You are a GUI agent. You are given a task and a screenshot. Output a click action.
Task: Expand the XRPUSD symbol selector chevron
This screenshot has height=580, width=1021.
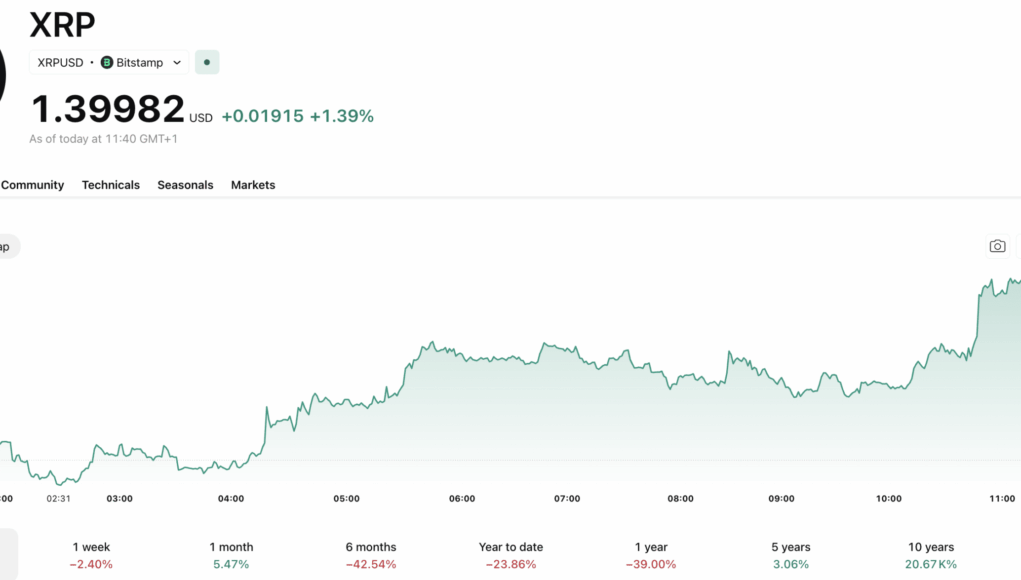point(177,62)
